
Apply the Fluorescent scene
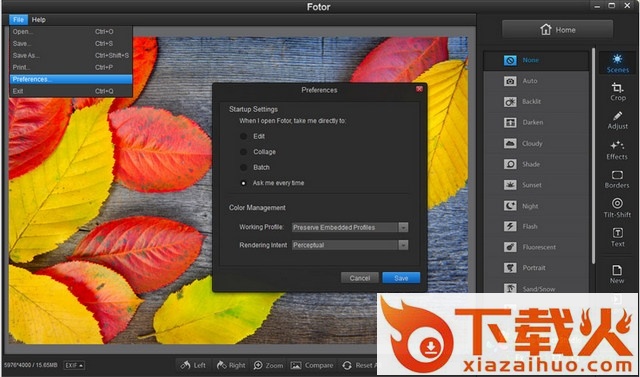coord(536,247)
